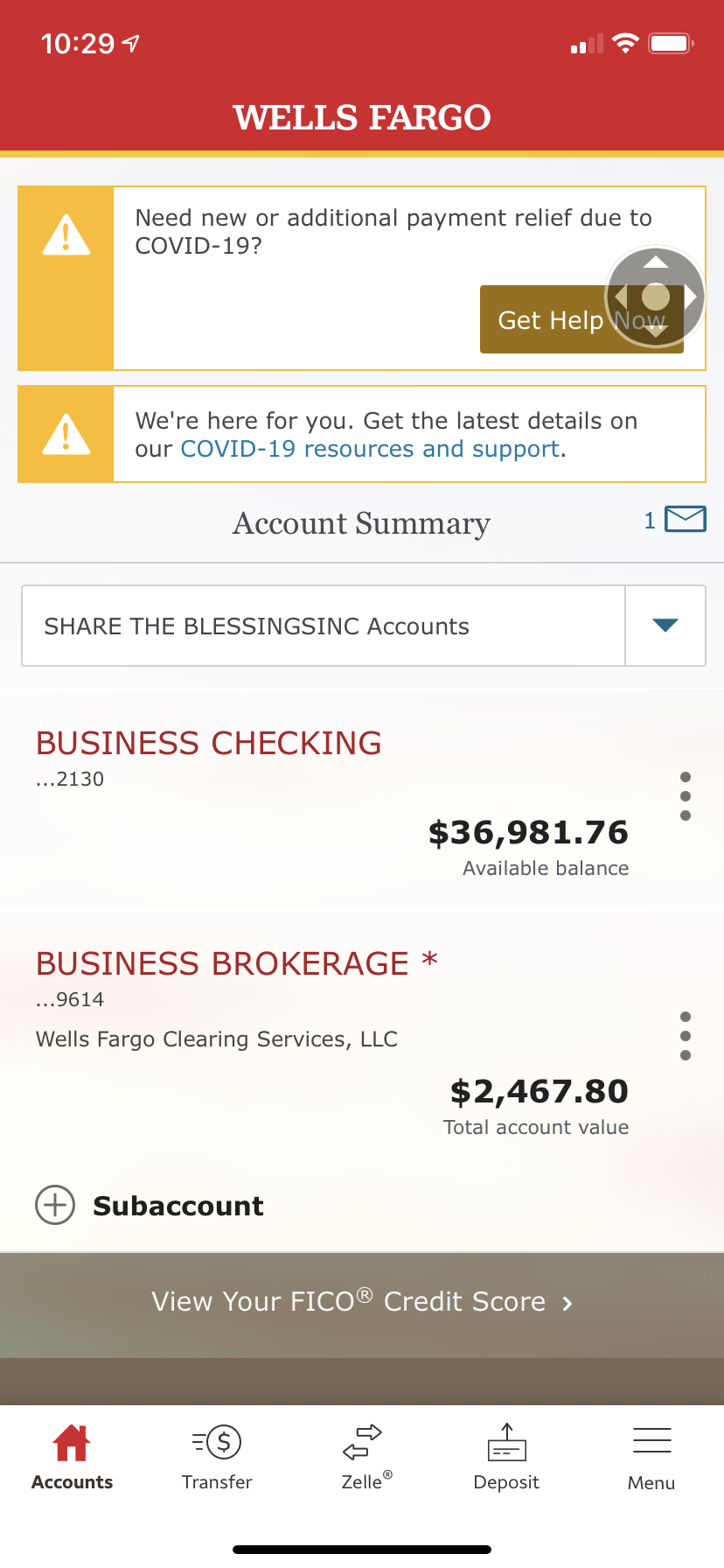Click the COVID-19 payment relief warning icon

[x=66, y=236]
